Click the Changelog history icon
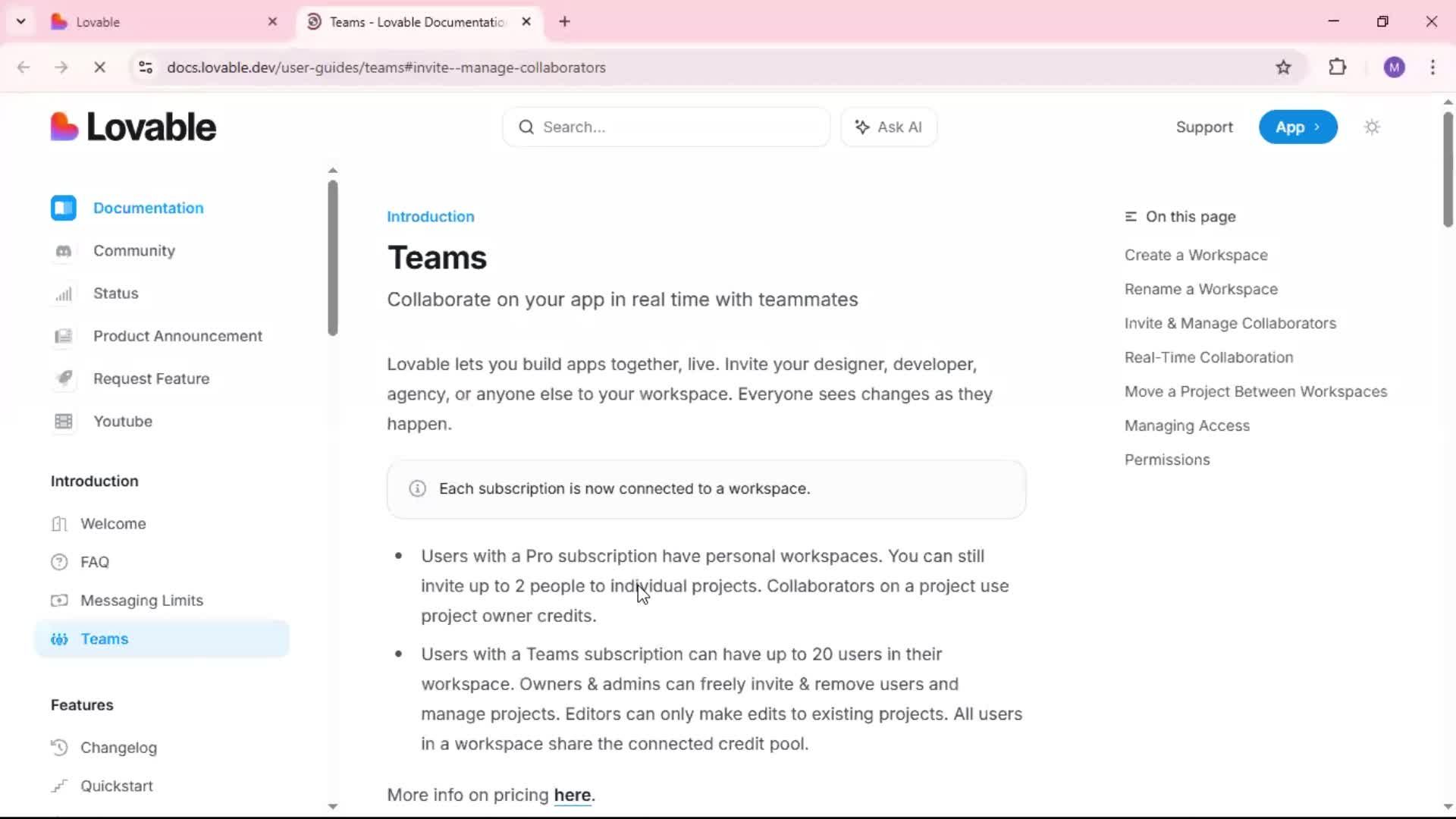The image size is (1456, 819). click(59, 748)
